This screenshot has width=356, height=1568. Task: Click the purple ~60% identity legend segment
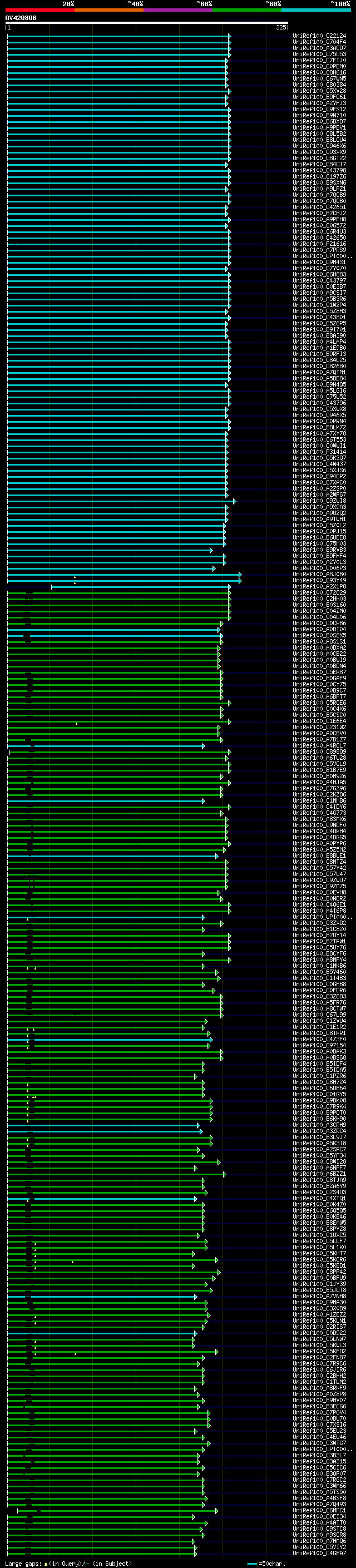pos(179,10)
